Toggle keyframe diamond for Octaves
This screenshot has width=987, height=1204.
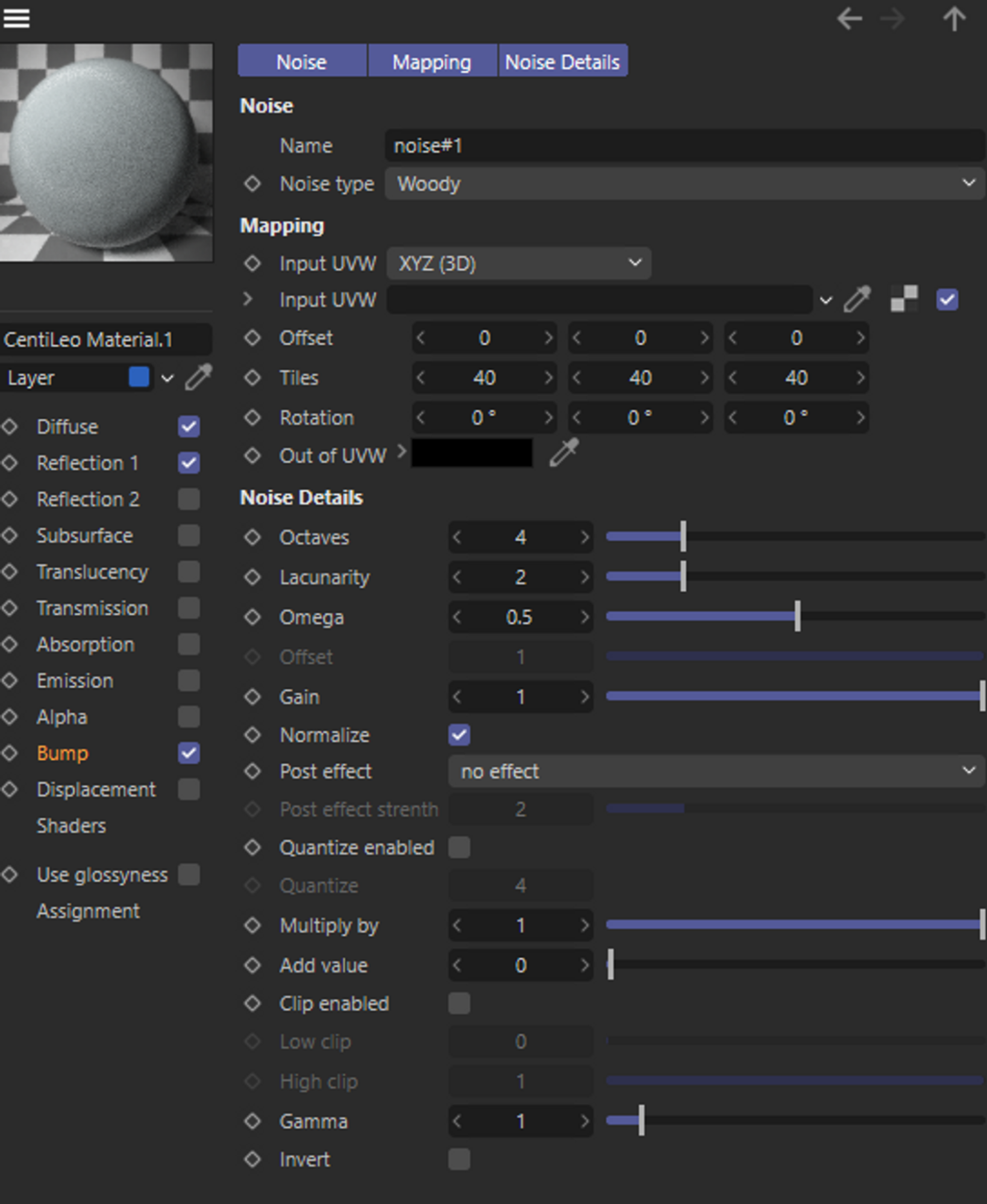click(x=252, y=537)
